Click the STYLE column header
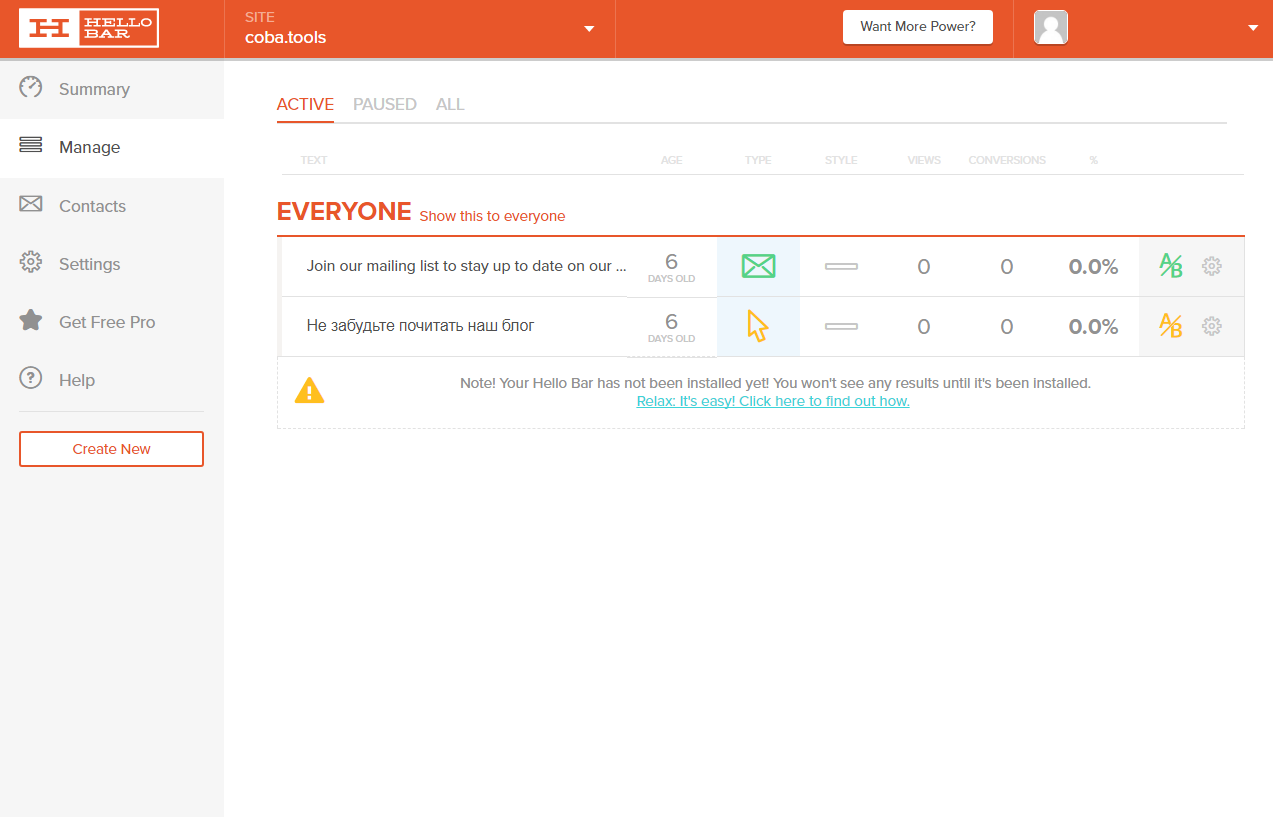Image resolution: width=1273 pixels, height=817 pixels. pyautogui.click(x=841, y=160)
